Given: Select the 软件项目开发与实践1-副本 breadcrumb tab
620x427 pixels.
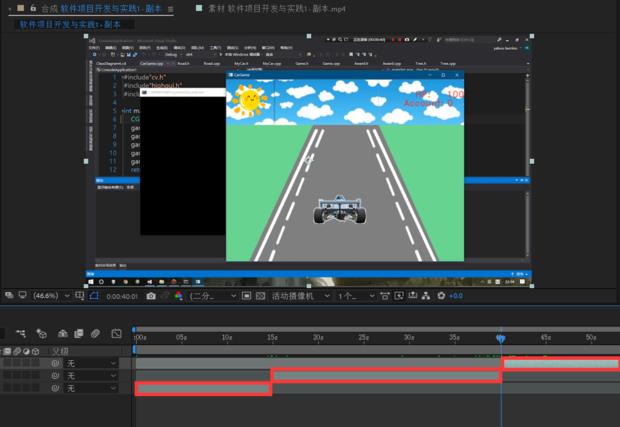Looking at the screenshot, I should tap(70, 24).
